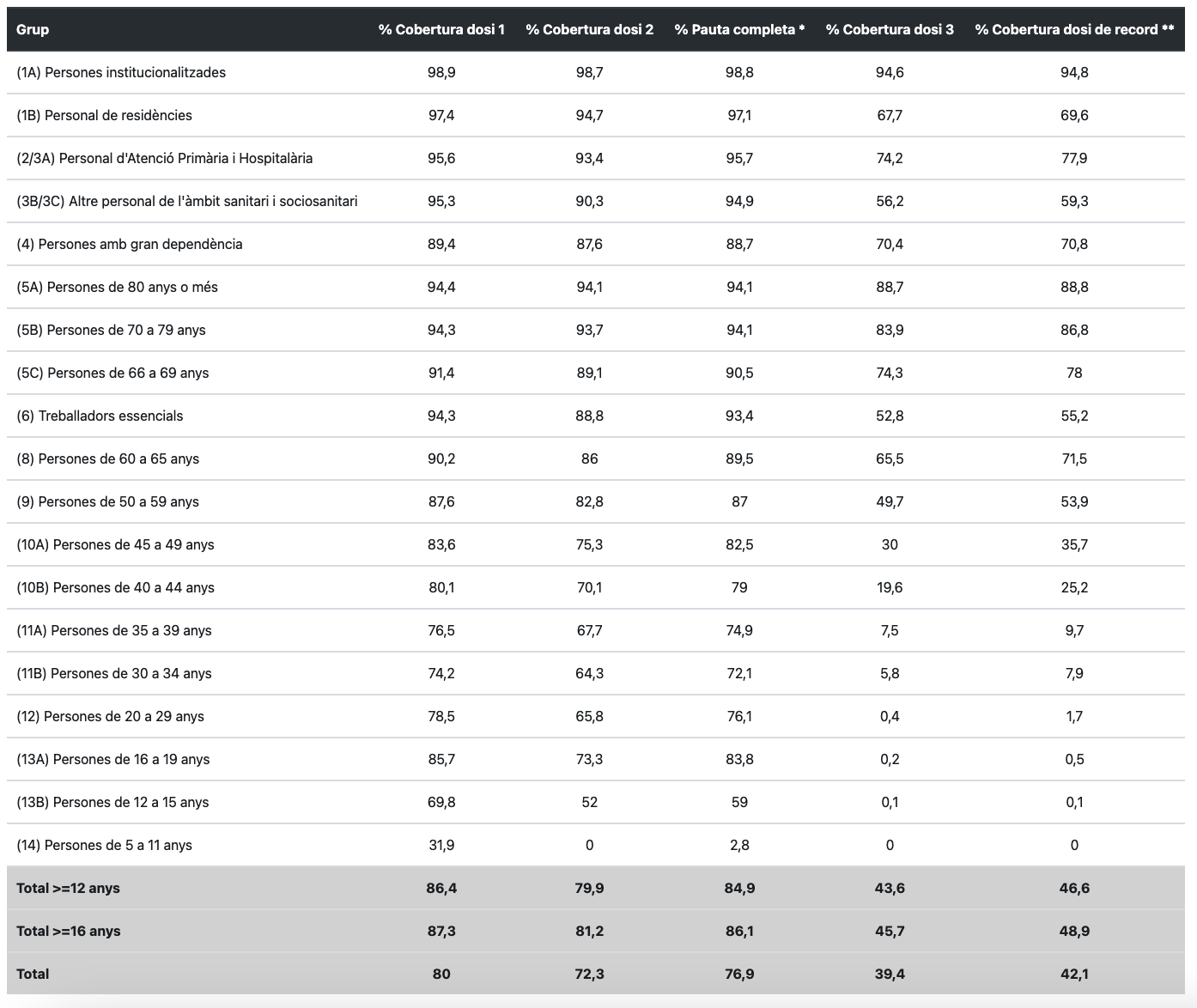
Task: Select the (6) Treballadors essencials row label
Action: pyautogui.click(x=100, y=416)
